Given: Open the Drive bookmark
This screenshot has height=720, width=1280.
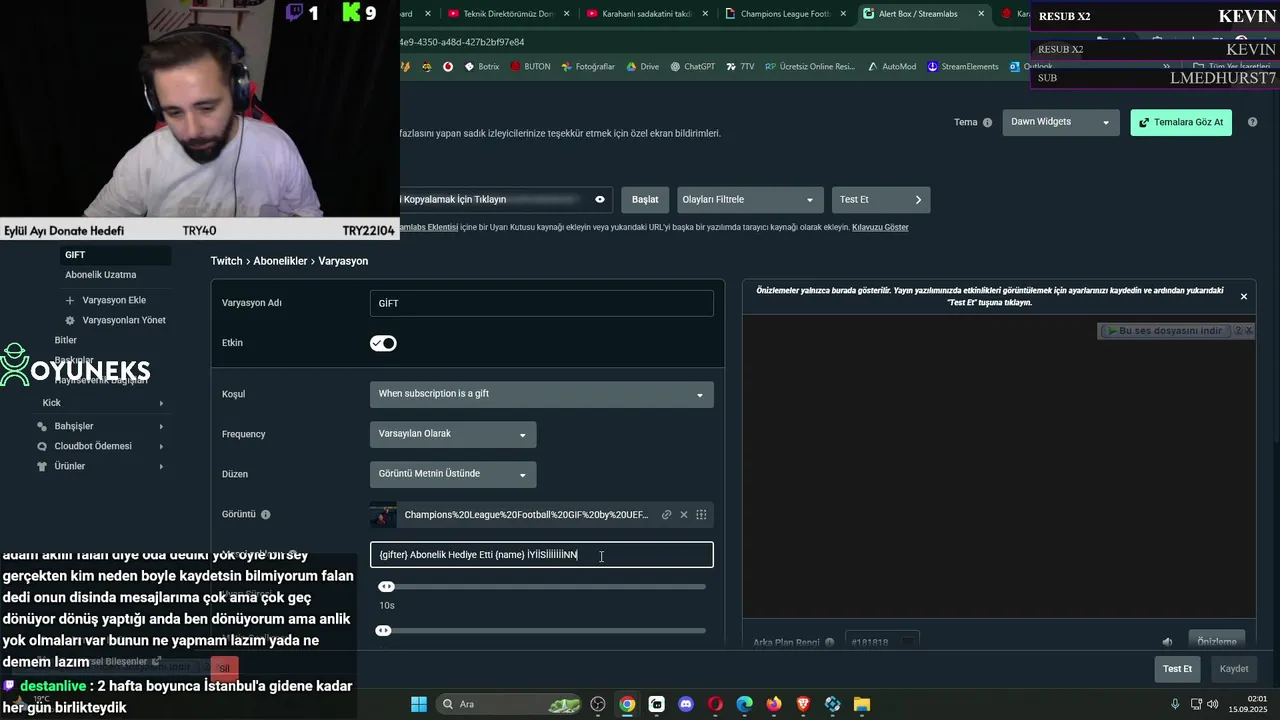Looking at the screenshot, I should [643, 67].
